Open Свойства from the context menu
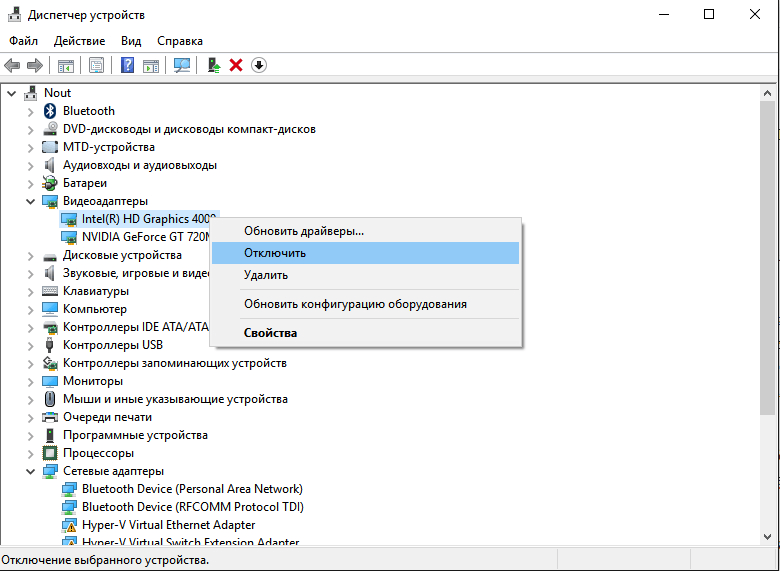This screenshot has width=780, height=571. click(366, 332)
